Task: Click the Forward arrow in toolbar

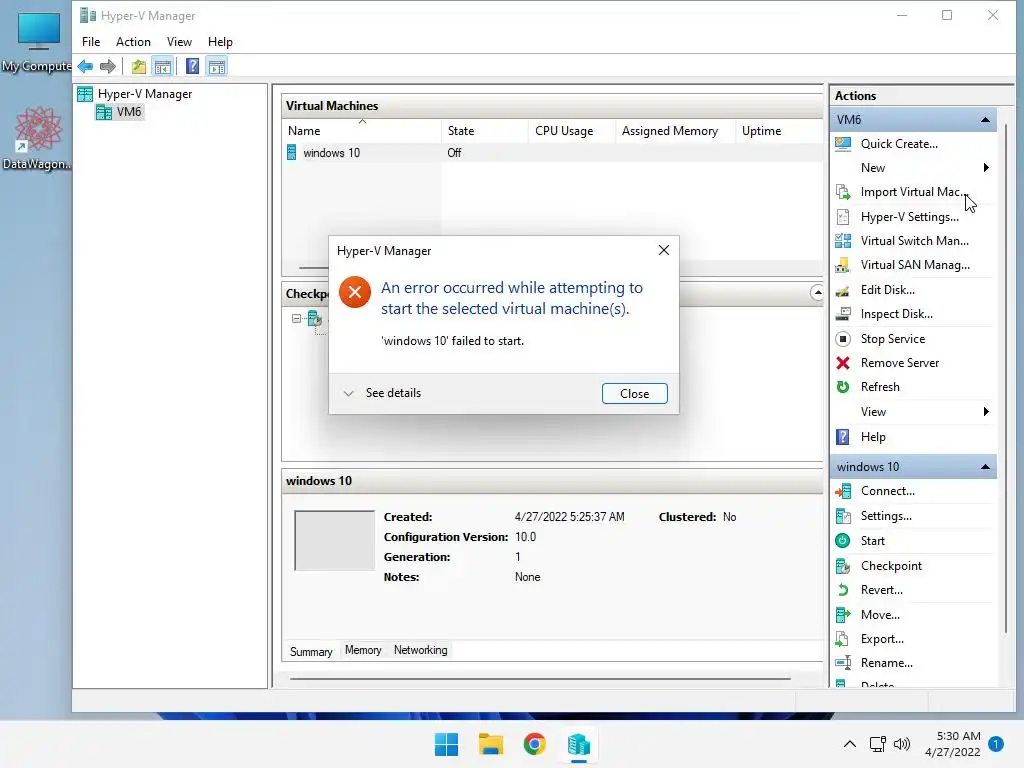Action: 108,66
